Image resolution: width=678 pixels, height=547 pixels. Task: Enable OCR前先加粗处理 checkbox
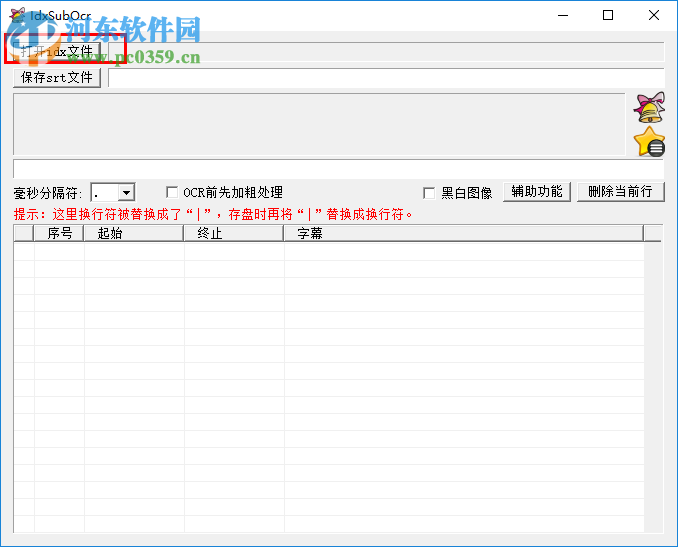coord(172,192)
